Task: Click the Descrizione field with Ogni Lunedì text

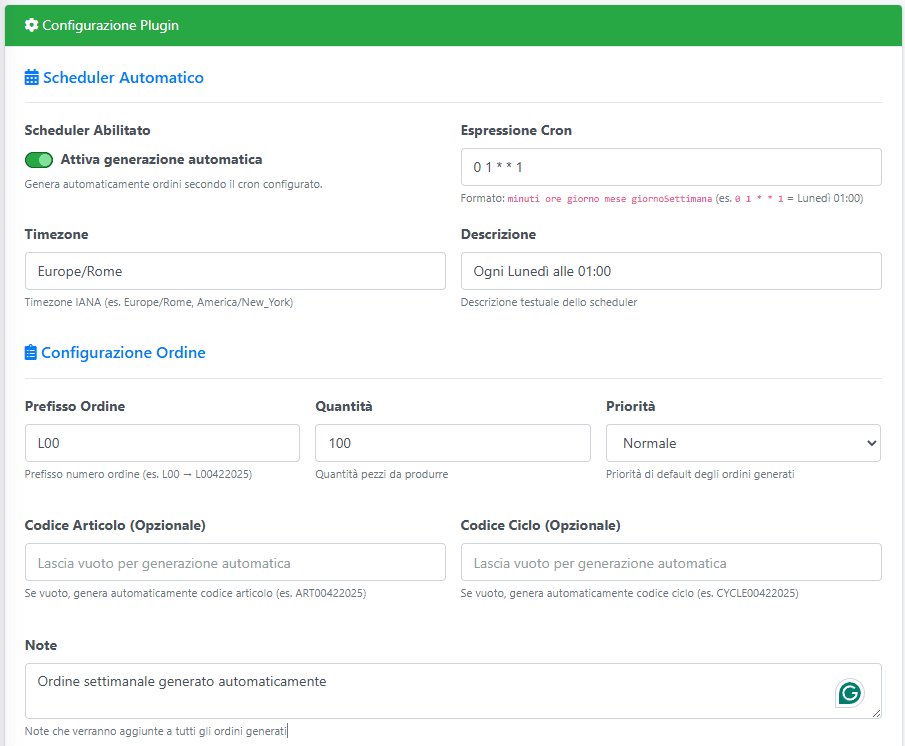Action: [670, 270]
